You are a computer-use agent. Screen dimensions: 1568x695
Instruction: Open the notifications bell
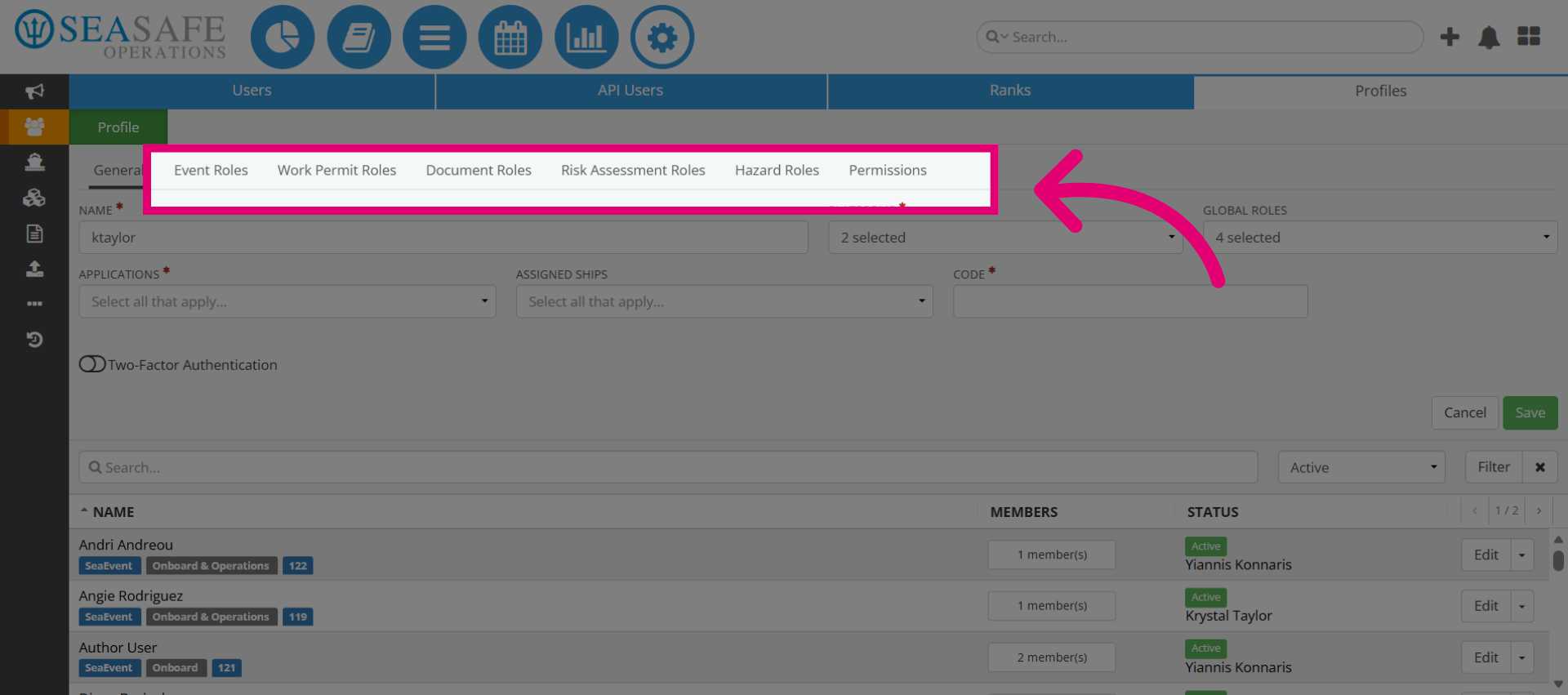1489,37
